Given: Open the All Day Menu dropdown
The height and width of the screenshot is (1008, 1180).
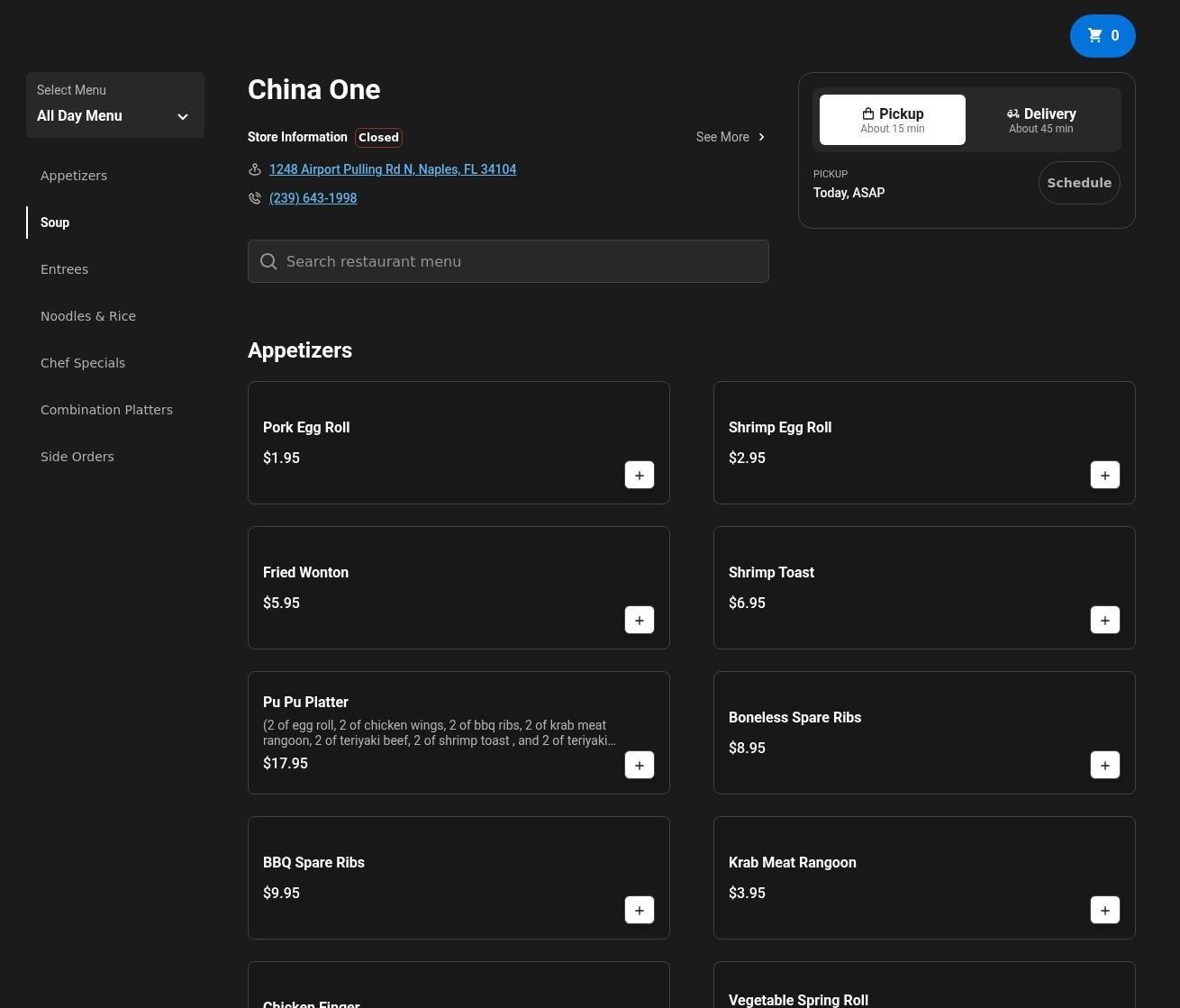Looking at the screenshot, I should [114, 105].
